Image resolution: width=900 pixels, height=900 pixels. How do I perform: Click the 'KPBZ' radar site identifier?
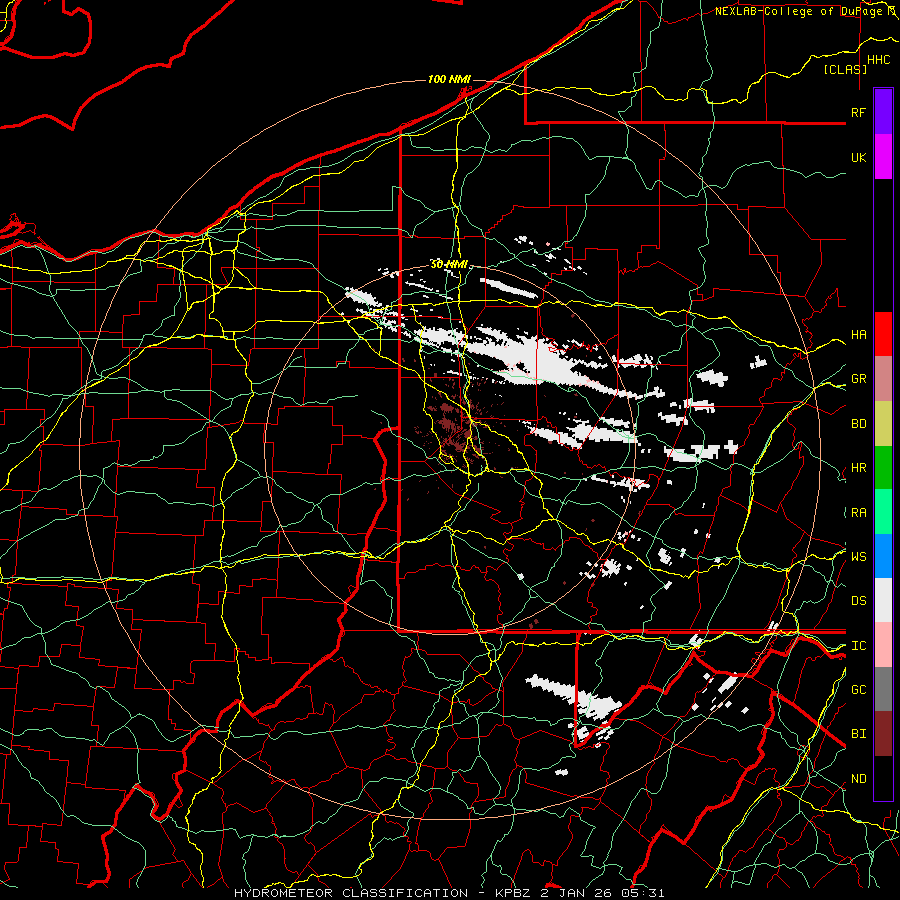click(x=513, y=893)
